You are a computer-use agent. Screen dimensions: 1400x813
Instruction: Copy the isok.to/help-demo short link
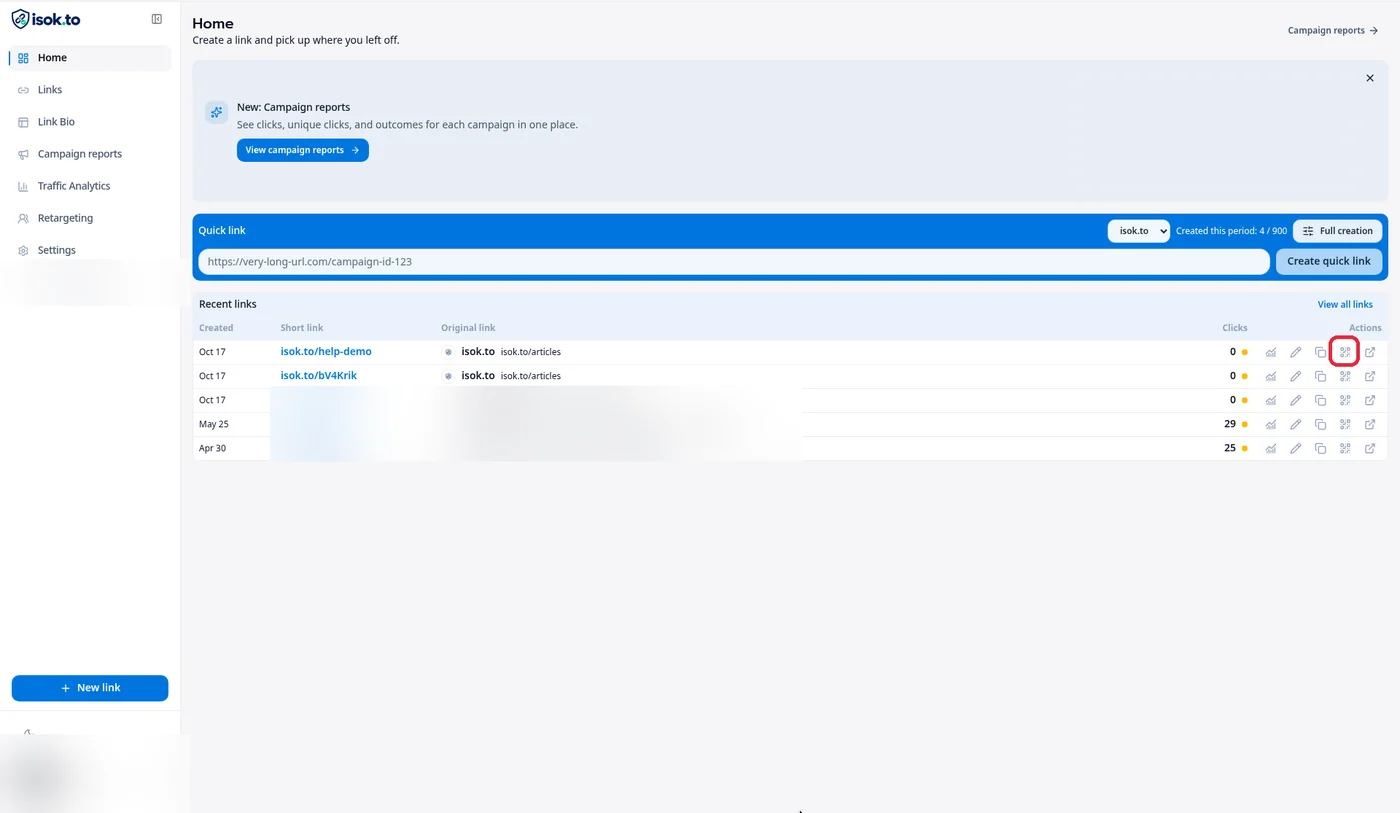(x=1320, y=352)
